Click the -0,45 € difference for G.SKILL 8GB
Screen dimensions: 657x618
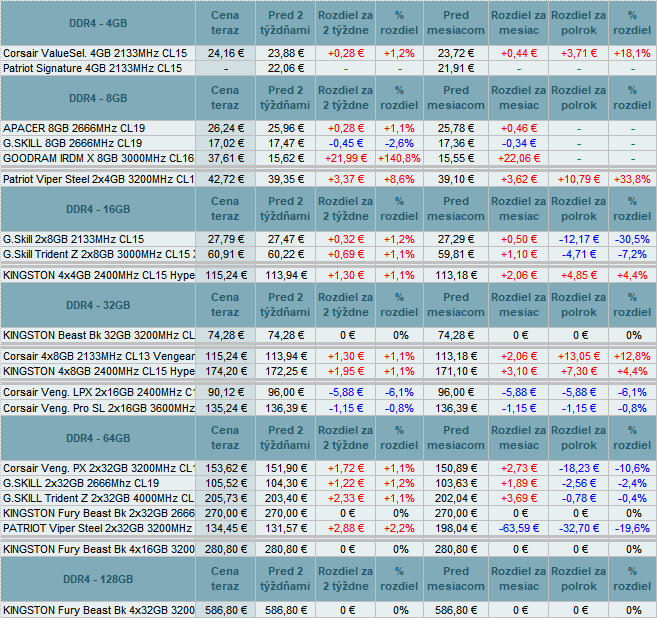coord(346,143)
